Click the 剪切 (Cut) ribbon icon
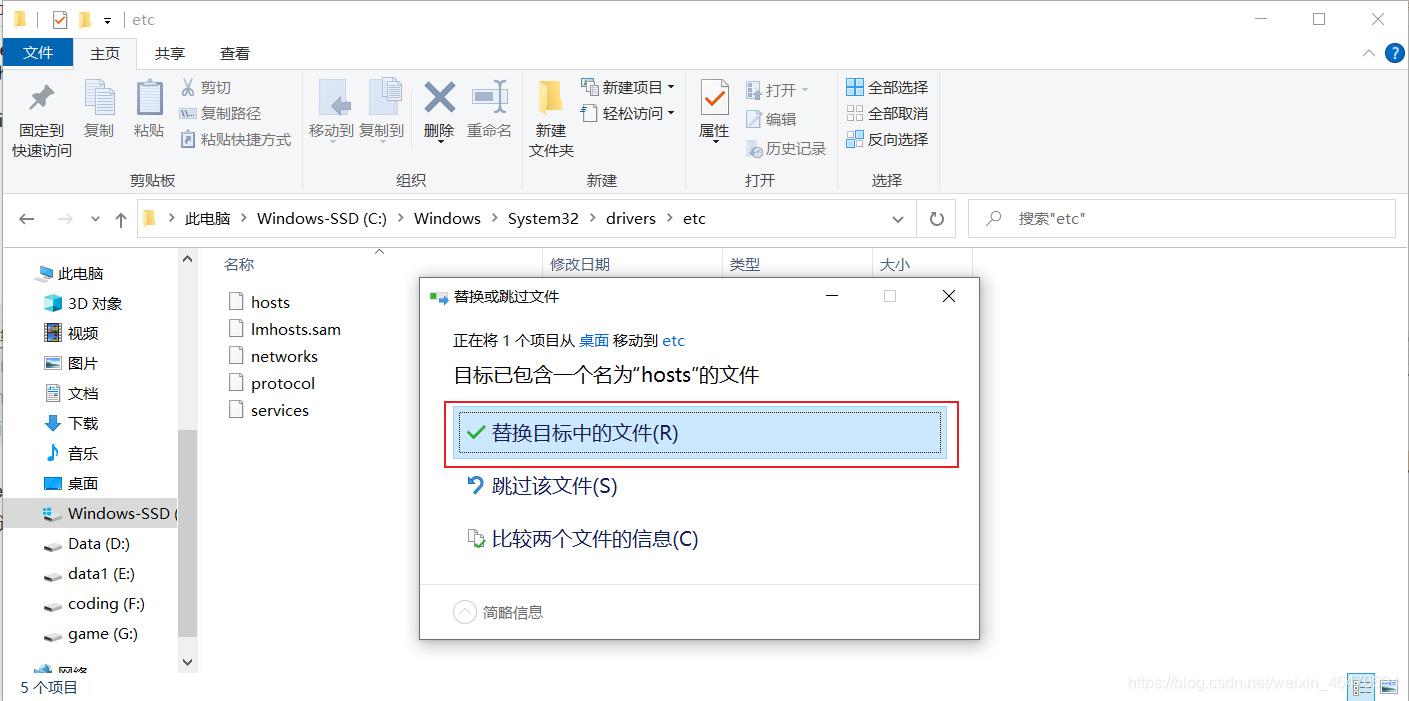The height and width of the screenshot is (701, 1409). tap(207, 87)
